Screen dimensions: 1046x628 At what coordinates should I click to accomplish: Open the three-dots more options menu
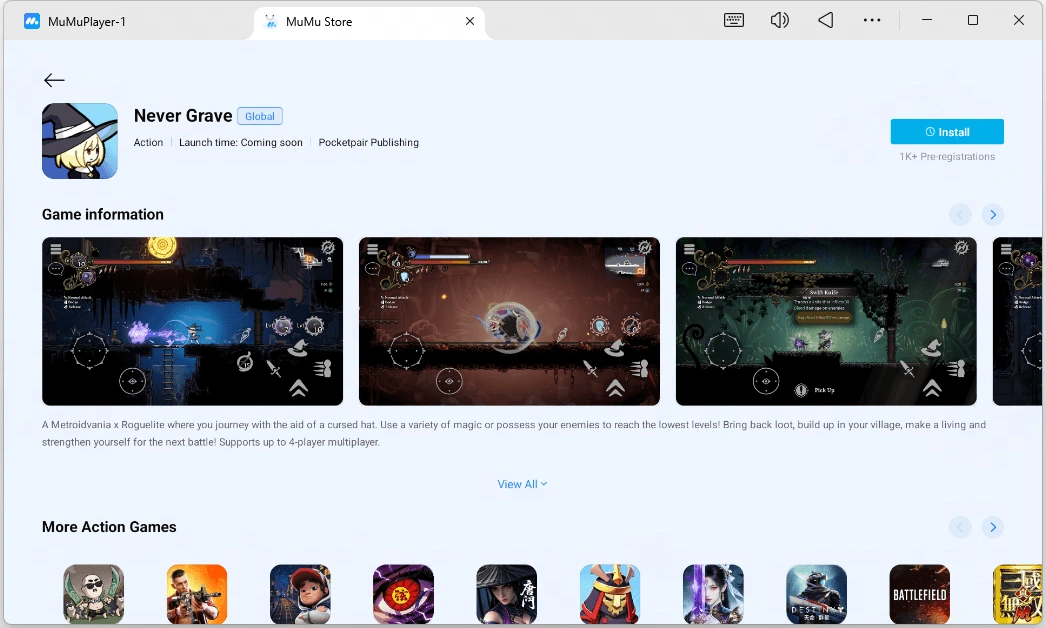pyautogui.click(x=872, y=20)
